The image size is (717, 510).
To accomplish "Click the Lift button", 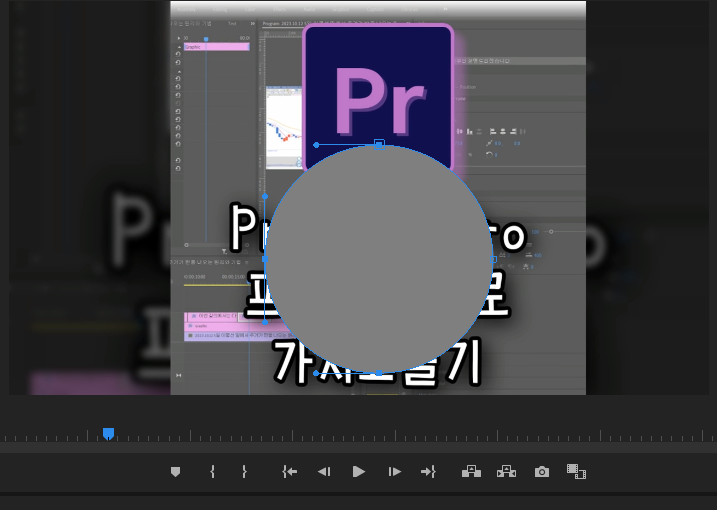I will click(x=471, y=472).
